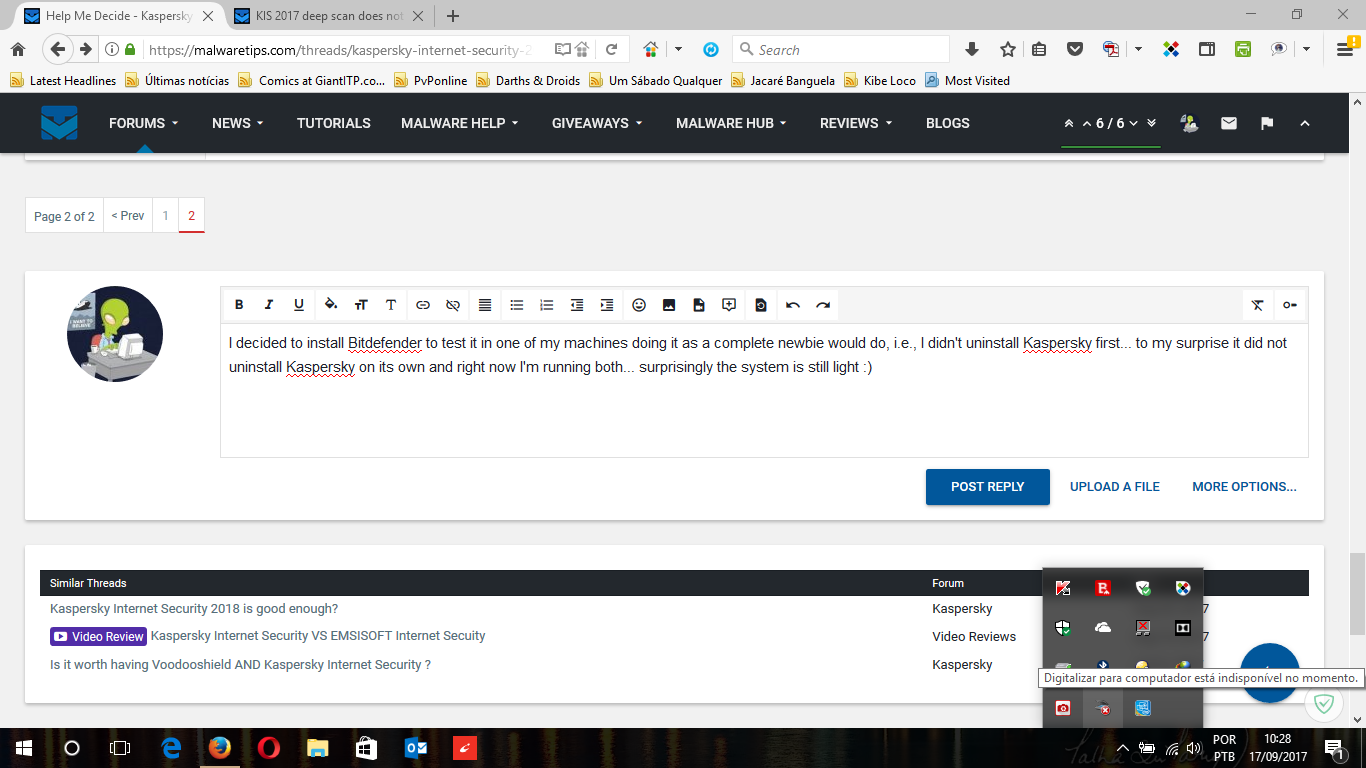
Task: Open the font size tool
Action: tap(361, 305)
